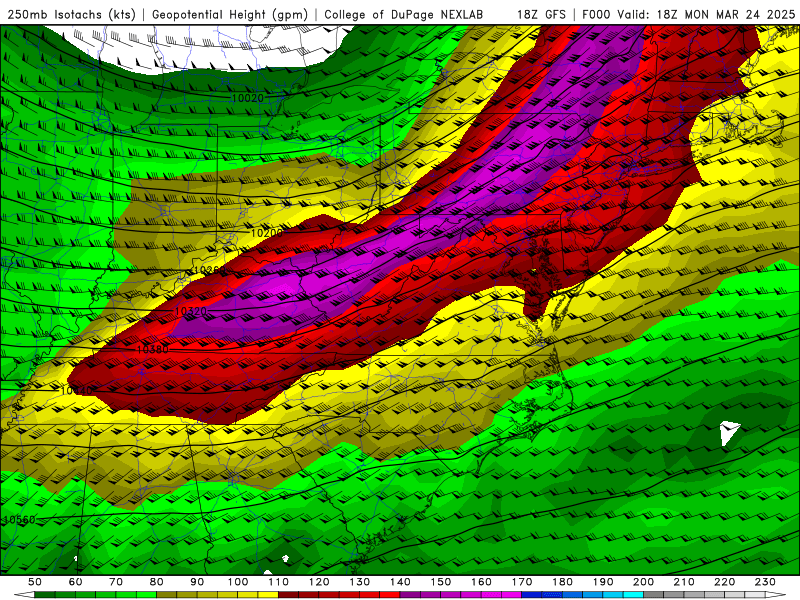800x600 pixels.
Task: Click the 130 knot legend value
Action: (x=359, y=582)
